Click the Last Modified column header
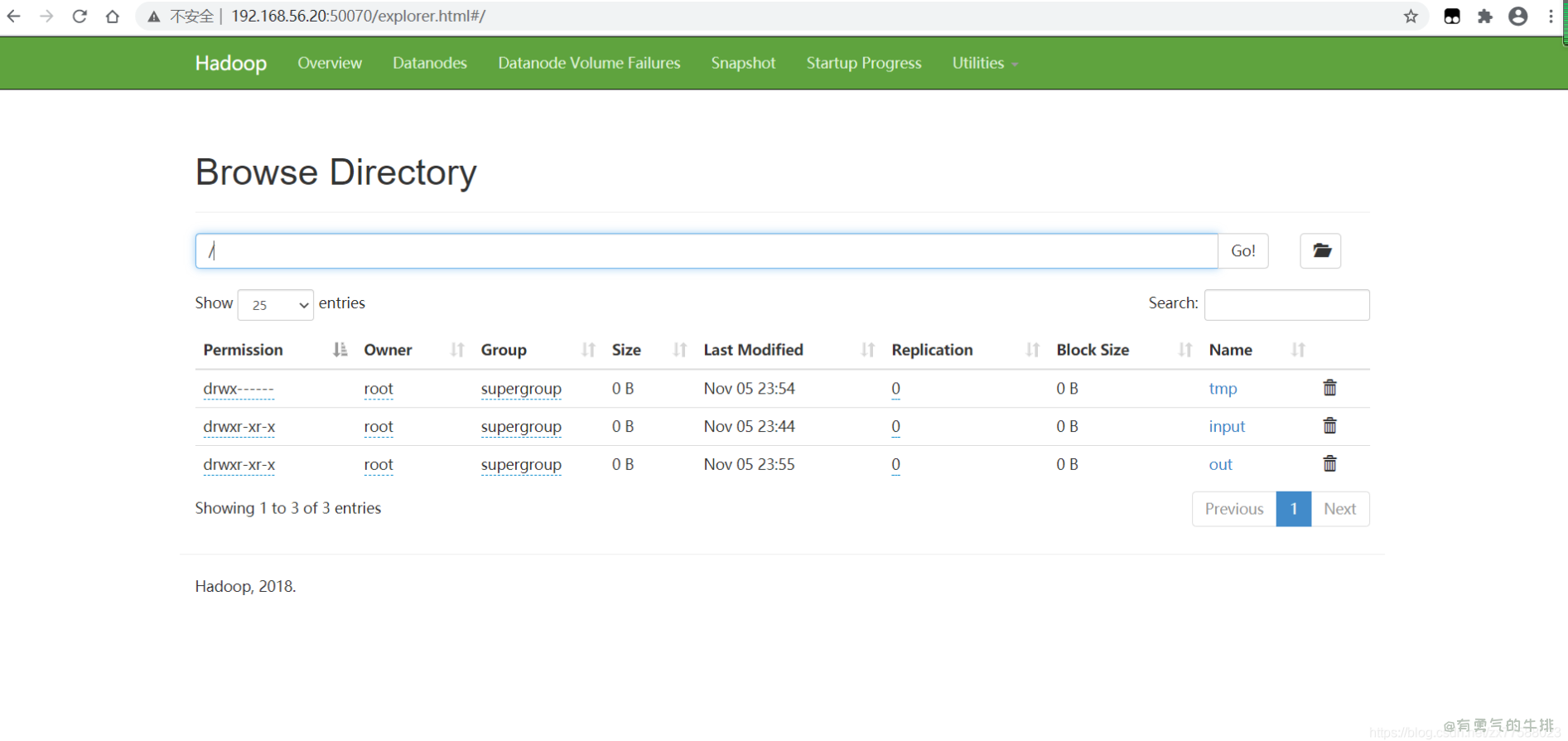The height and width of the screenshot is (741, 1568). pos(753,350)
